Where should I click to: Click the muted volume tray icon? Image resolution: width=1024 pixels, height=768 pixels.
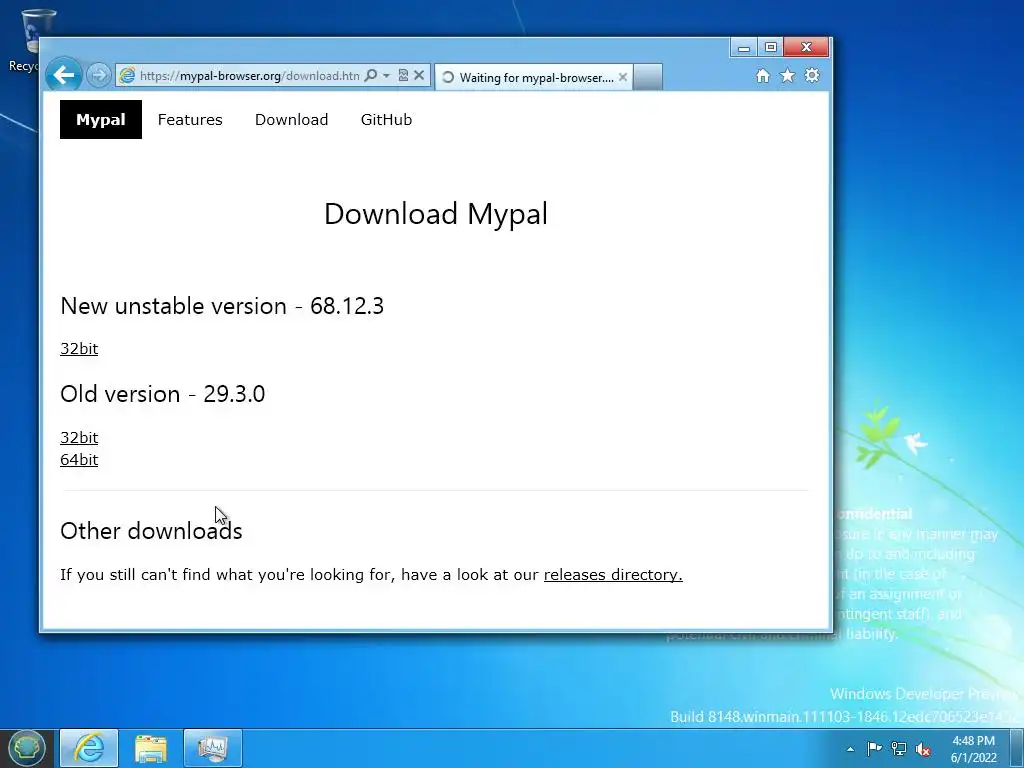(x=923, y=749)
